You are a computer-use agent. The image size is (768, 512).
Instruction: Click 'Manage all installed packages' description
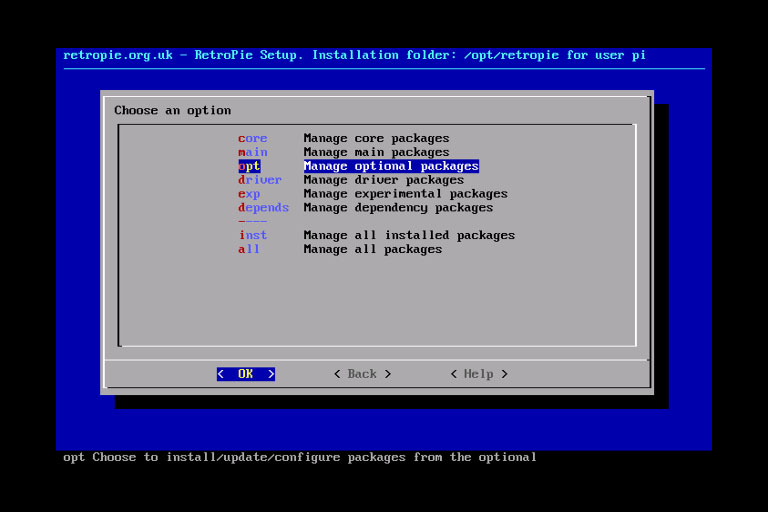[409, 235]
